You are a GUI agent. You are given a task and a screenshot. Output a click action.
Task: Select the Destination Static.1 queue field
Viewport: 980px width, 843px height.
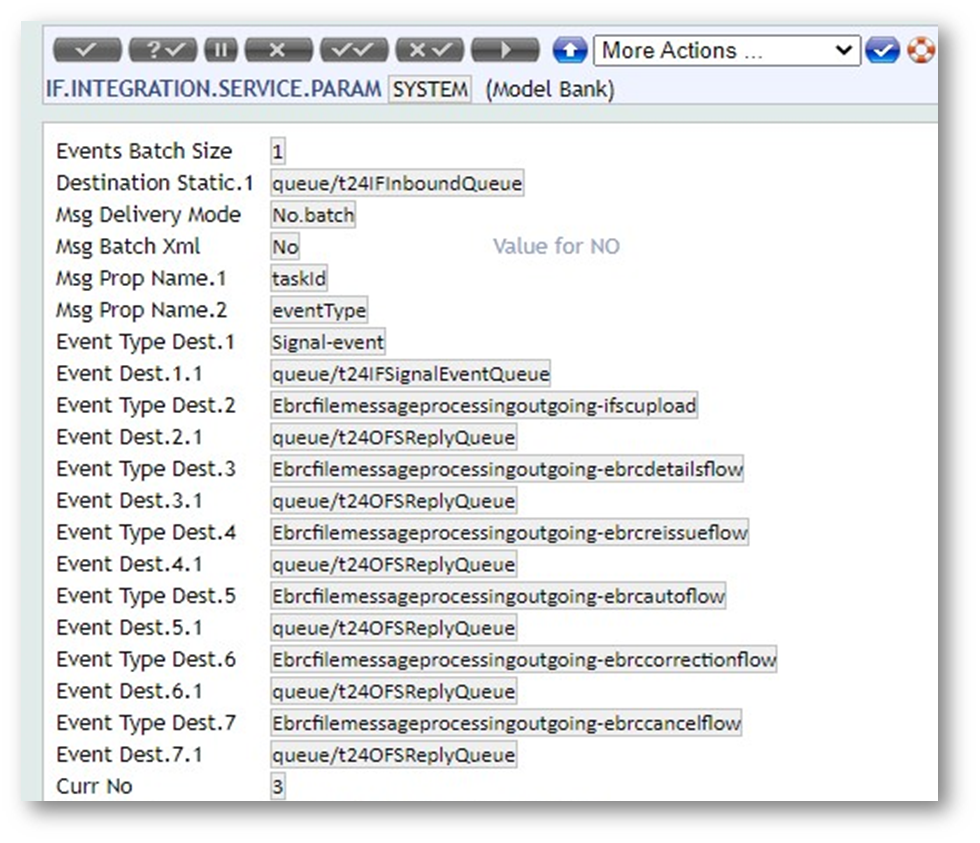[397, 184]
